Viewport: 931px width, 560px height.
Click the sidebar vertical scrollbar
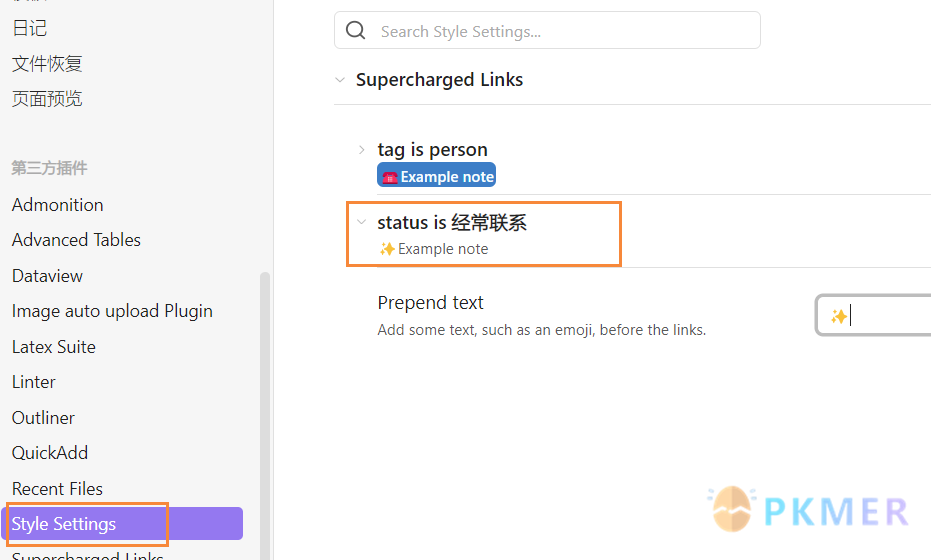(x=265, y=416)
